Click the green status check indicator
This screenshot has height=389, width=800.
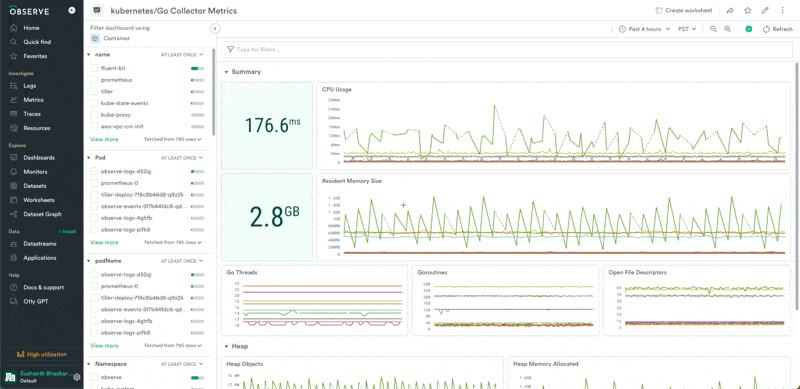coord(748,29)
